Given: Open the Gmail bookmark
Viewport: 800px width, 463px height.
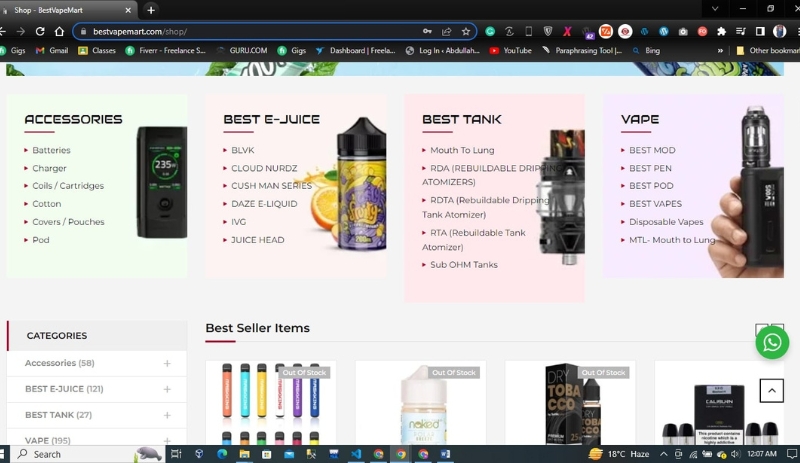Looking at the screenshot, I should pyautogui.click(x=52, y=51).
